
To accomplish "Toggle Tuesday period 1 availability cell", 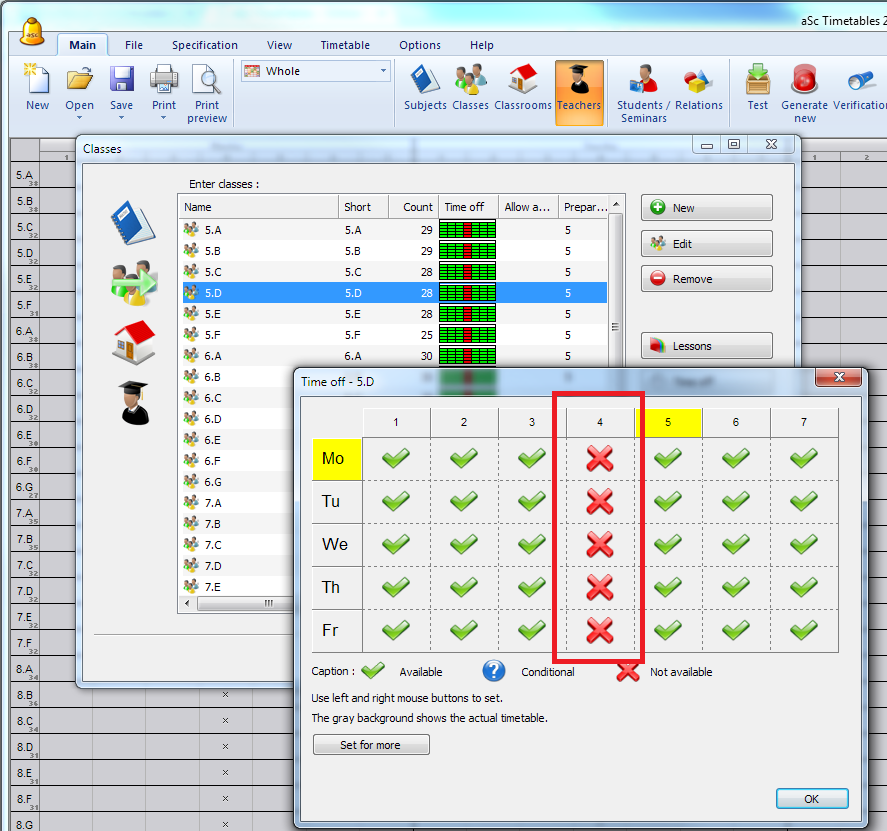I will pyautogui.click(x=396, y=501).
